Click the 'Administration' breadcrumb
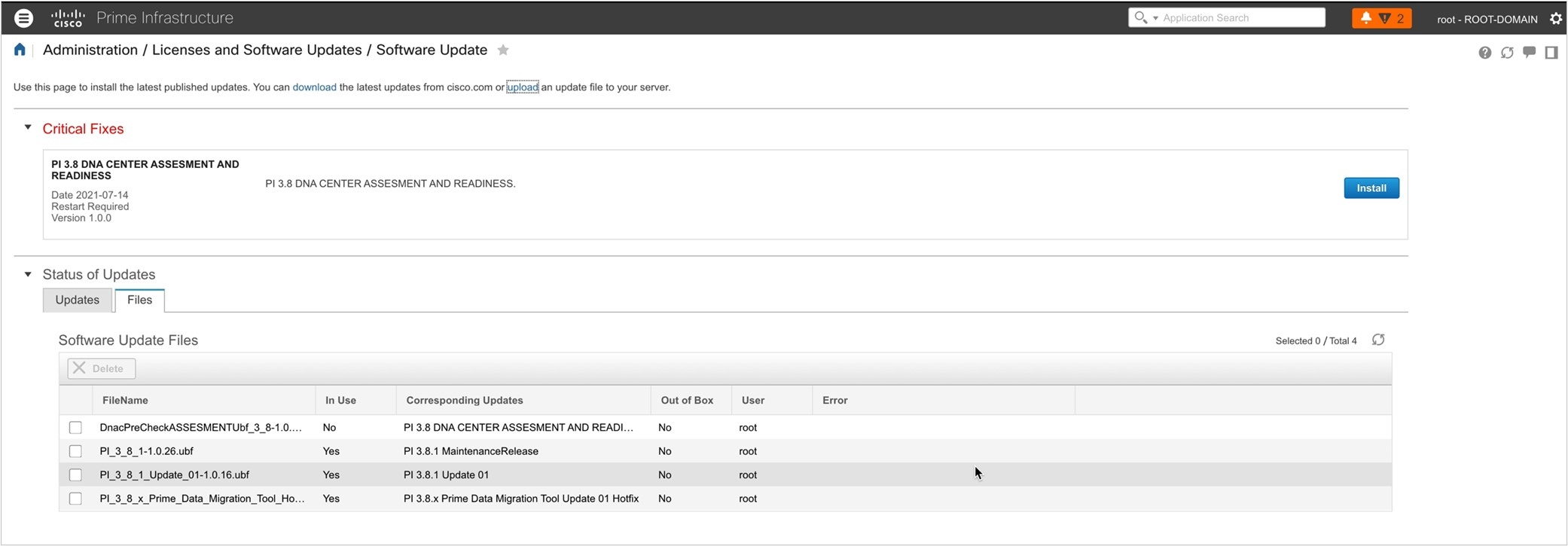 tap(90, 50)
